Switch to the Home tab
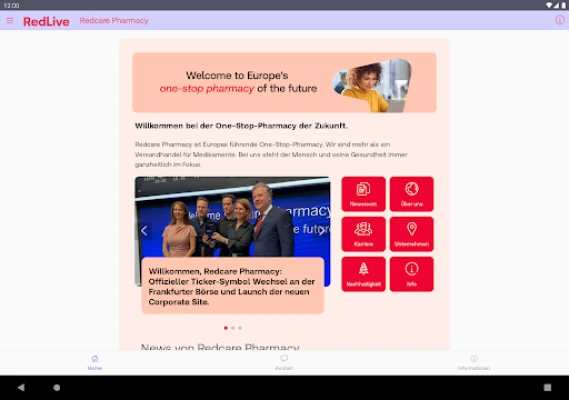This screenshot has width=569, height=400. click(x=95, y=363)
